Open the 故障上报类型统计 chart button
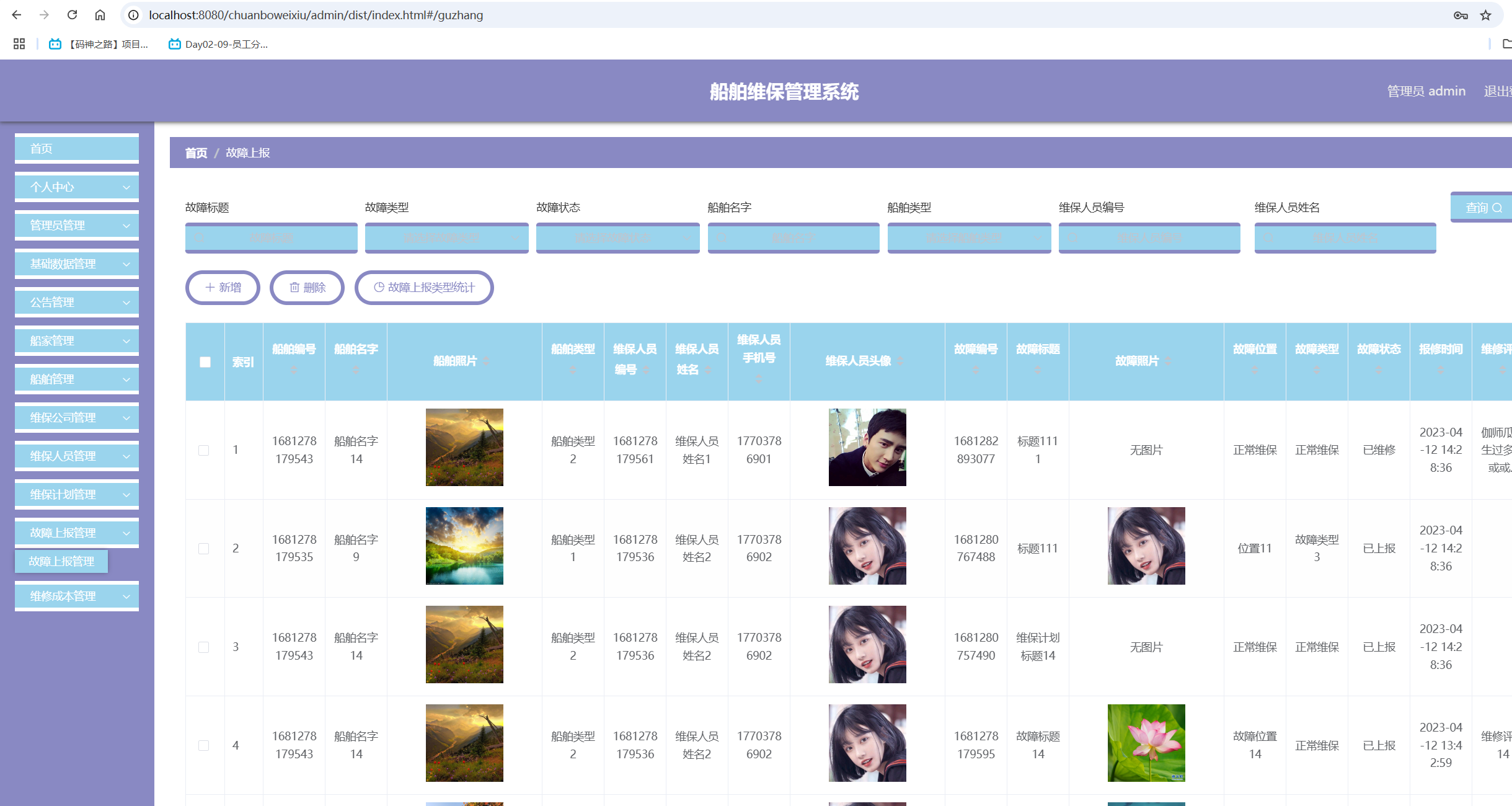 [x=424, y=288]
